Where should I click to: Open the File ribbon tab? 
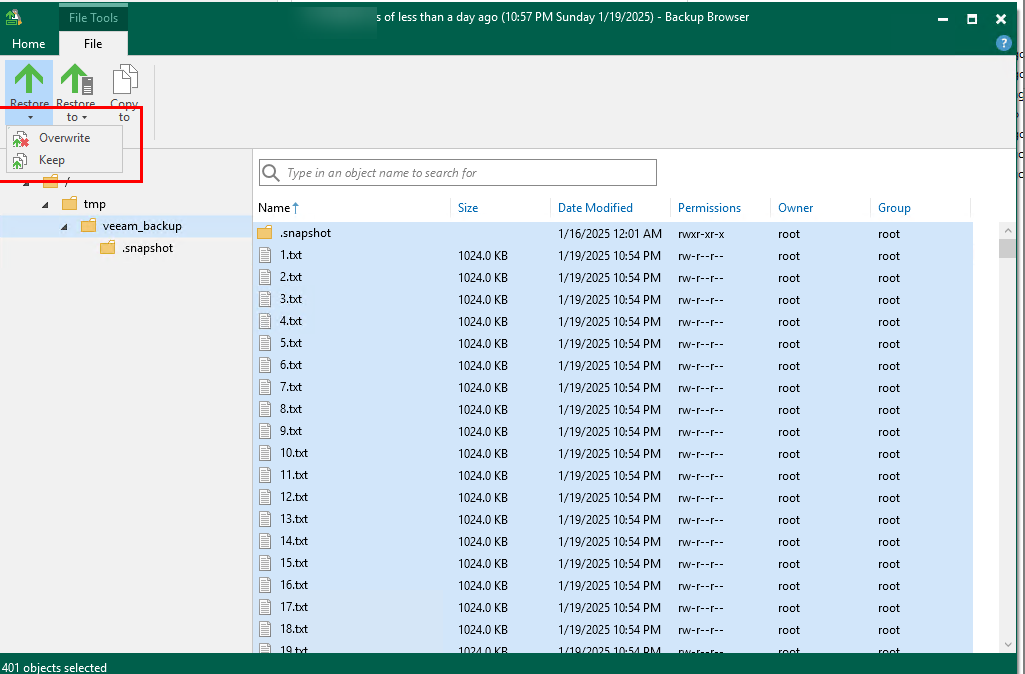click(93, 44)
